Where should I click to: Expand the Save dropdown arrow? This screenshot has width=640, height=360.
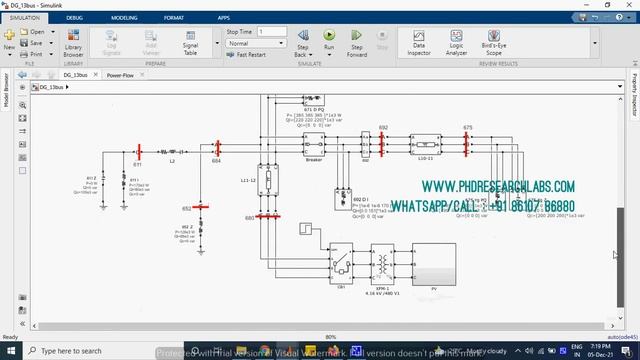[x=51, y=43]
